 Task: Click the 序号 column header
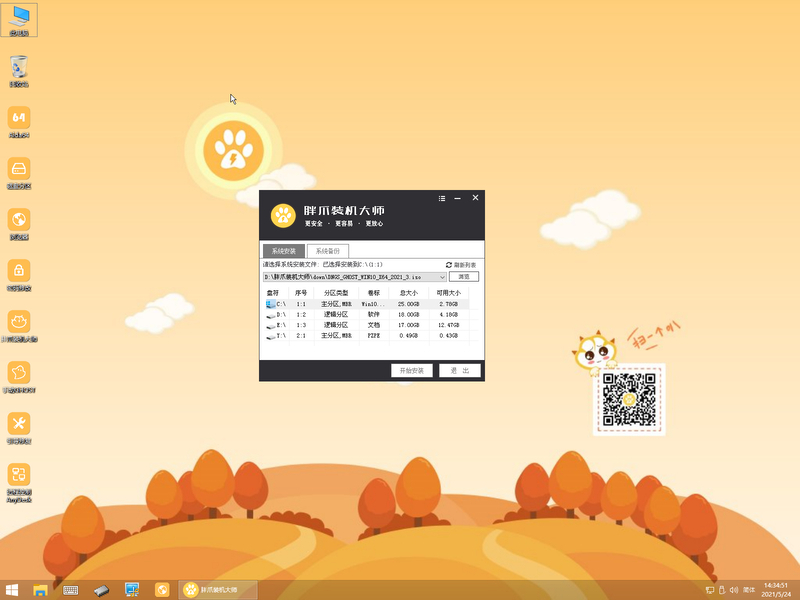[x=301, y=293]
